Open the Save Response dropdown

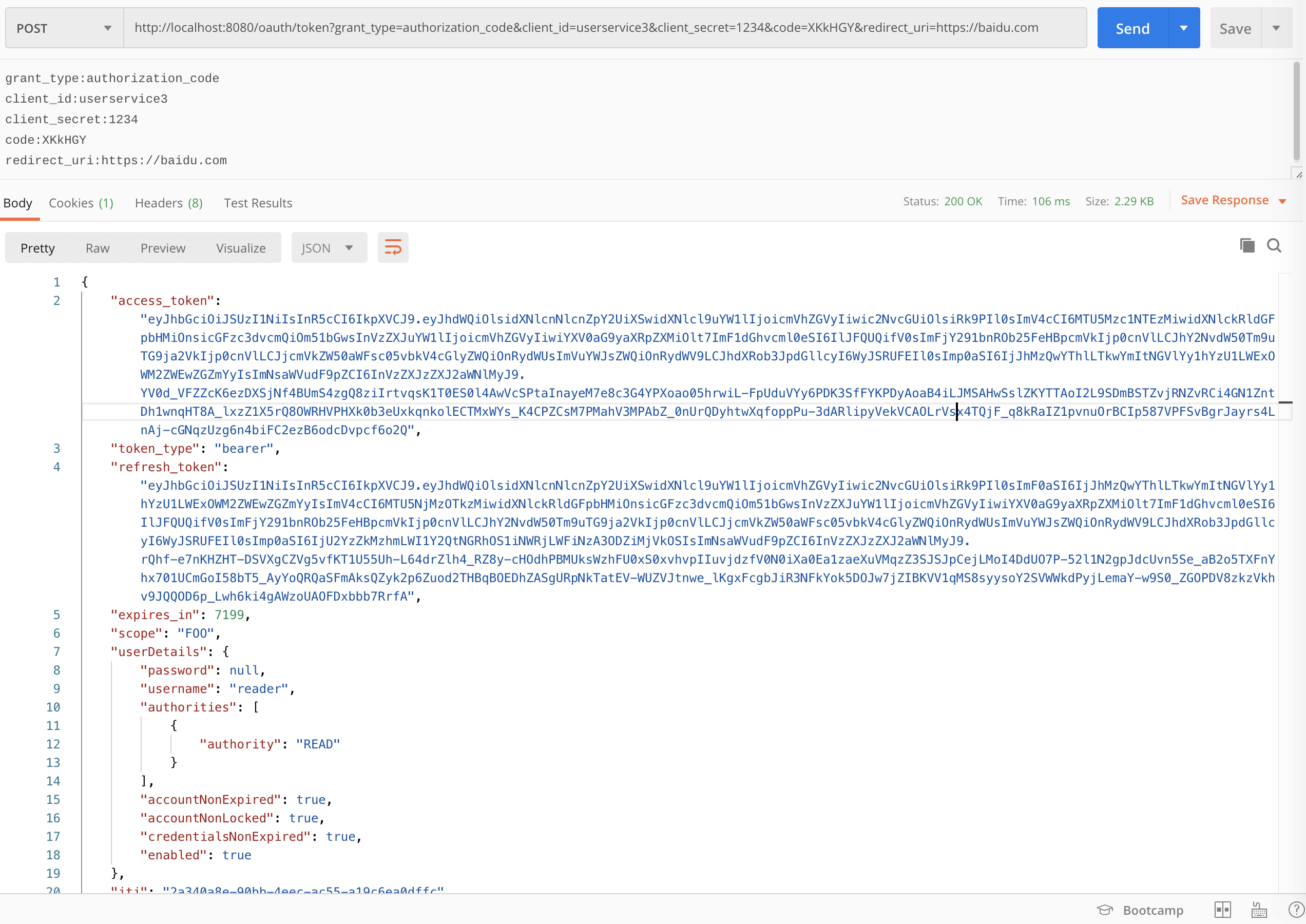click(1233, 200)
